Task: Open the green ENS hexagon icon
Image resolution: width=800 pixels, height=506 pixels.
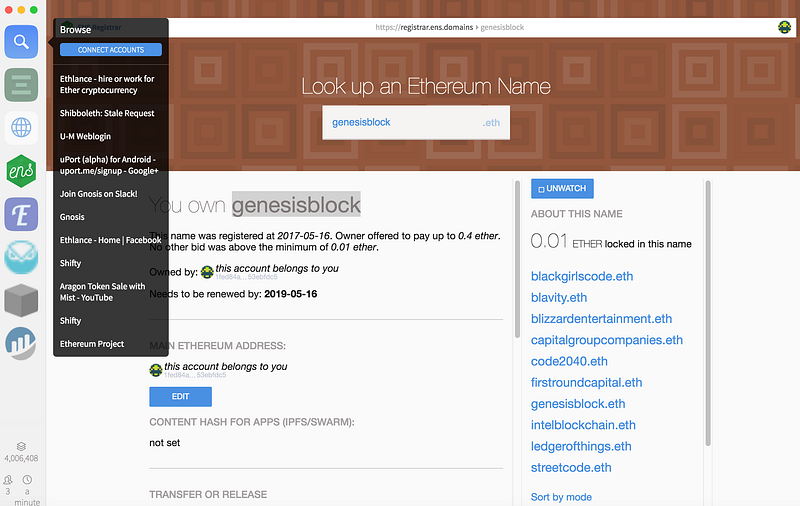Action: coord(21,171)
